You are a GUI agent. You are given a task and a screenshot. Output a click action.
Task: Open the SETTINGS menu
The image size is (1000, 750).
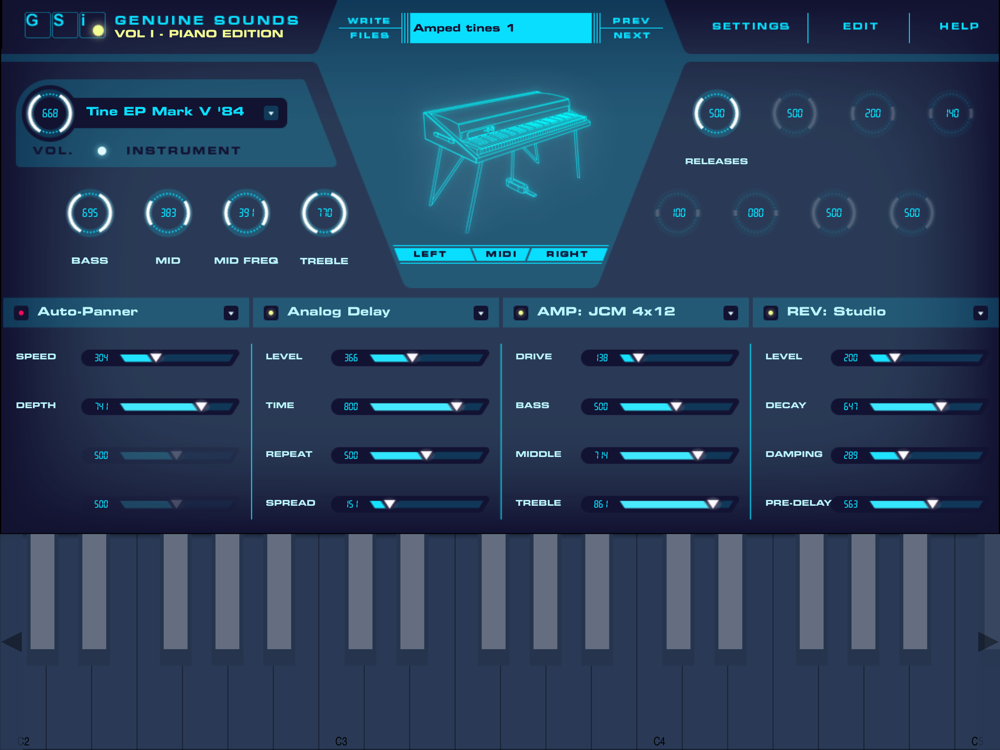click(751, 26)
